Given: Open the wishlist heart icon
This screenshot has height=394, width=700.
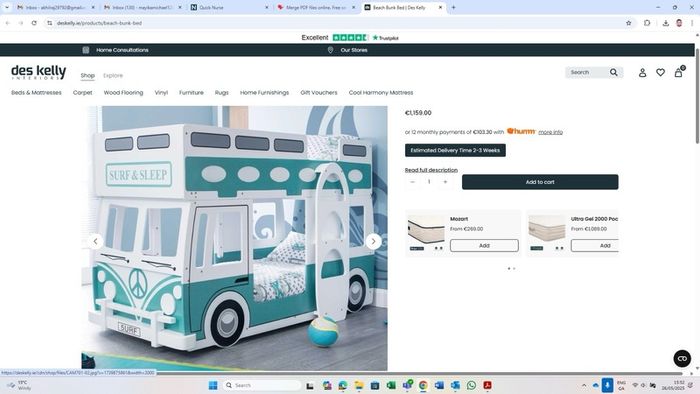Looking at the screenshot, I should [660, 73].
